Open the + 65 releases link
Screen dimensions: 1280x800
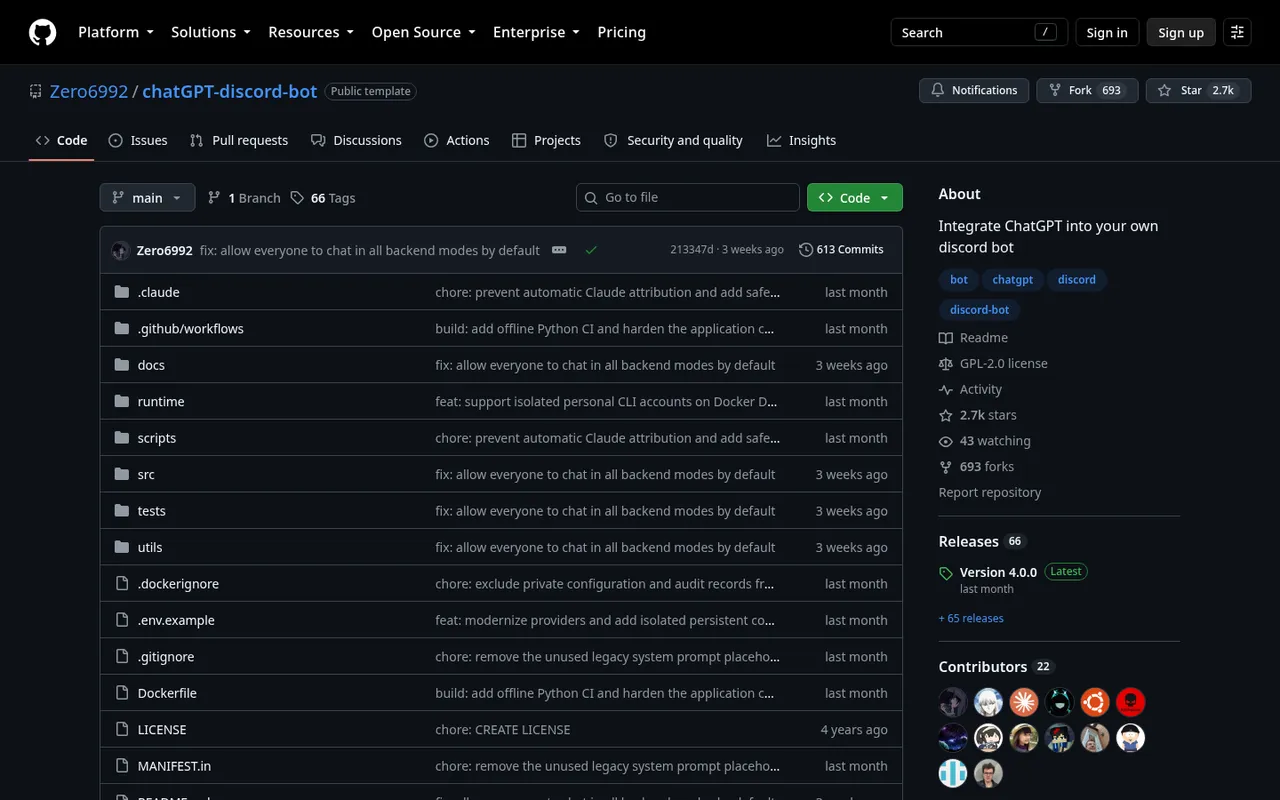[971, 618]
